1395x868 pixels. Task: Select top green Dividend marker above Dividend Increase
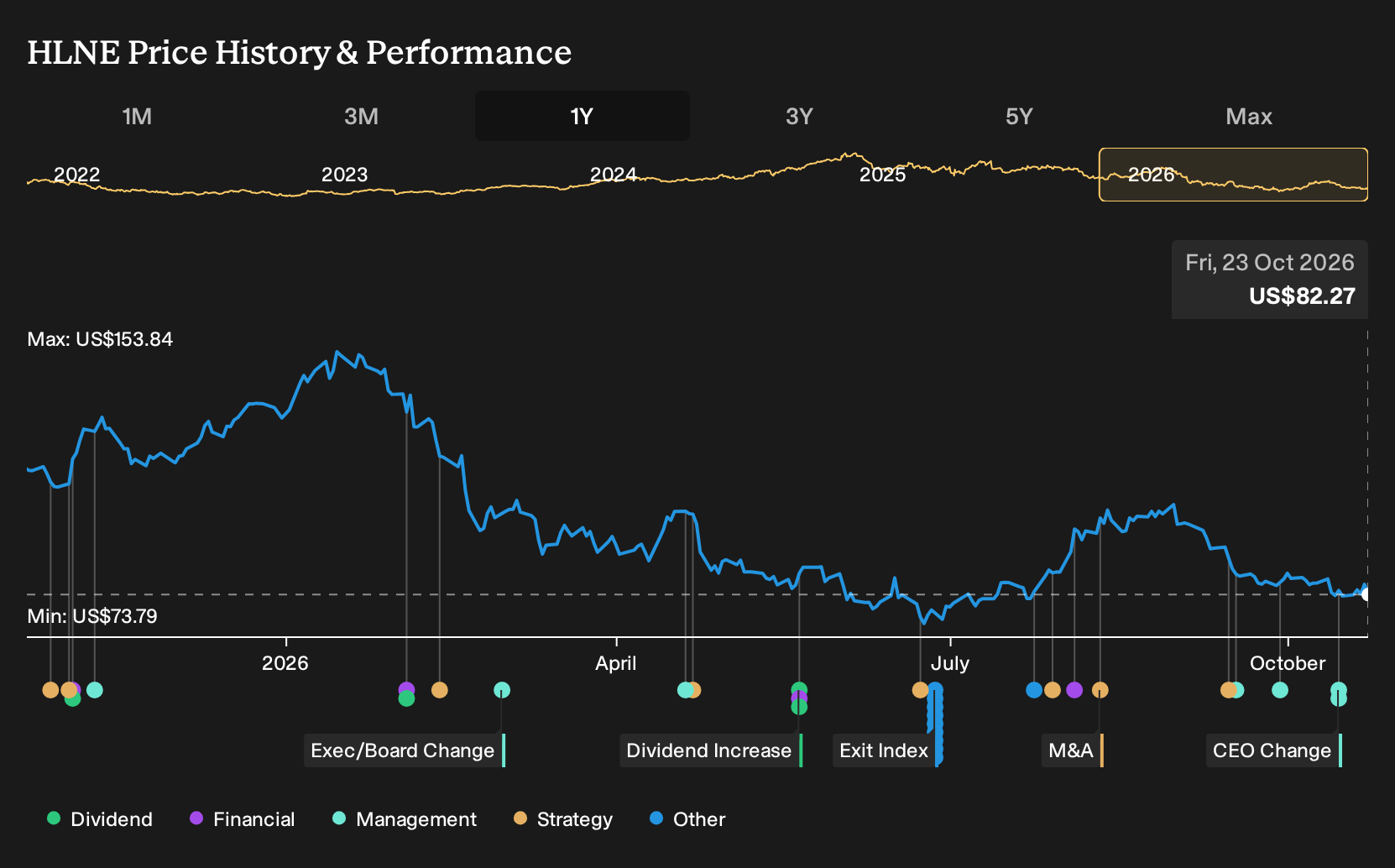[799, 689]
